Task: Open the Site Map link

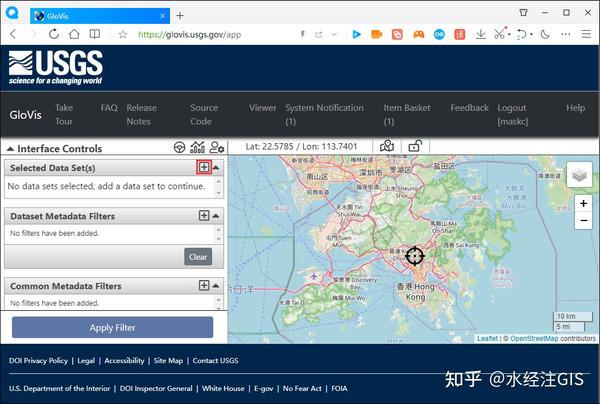Action: (168, 360)
